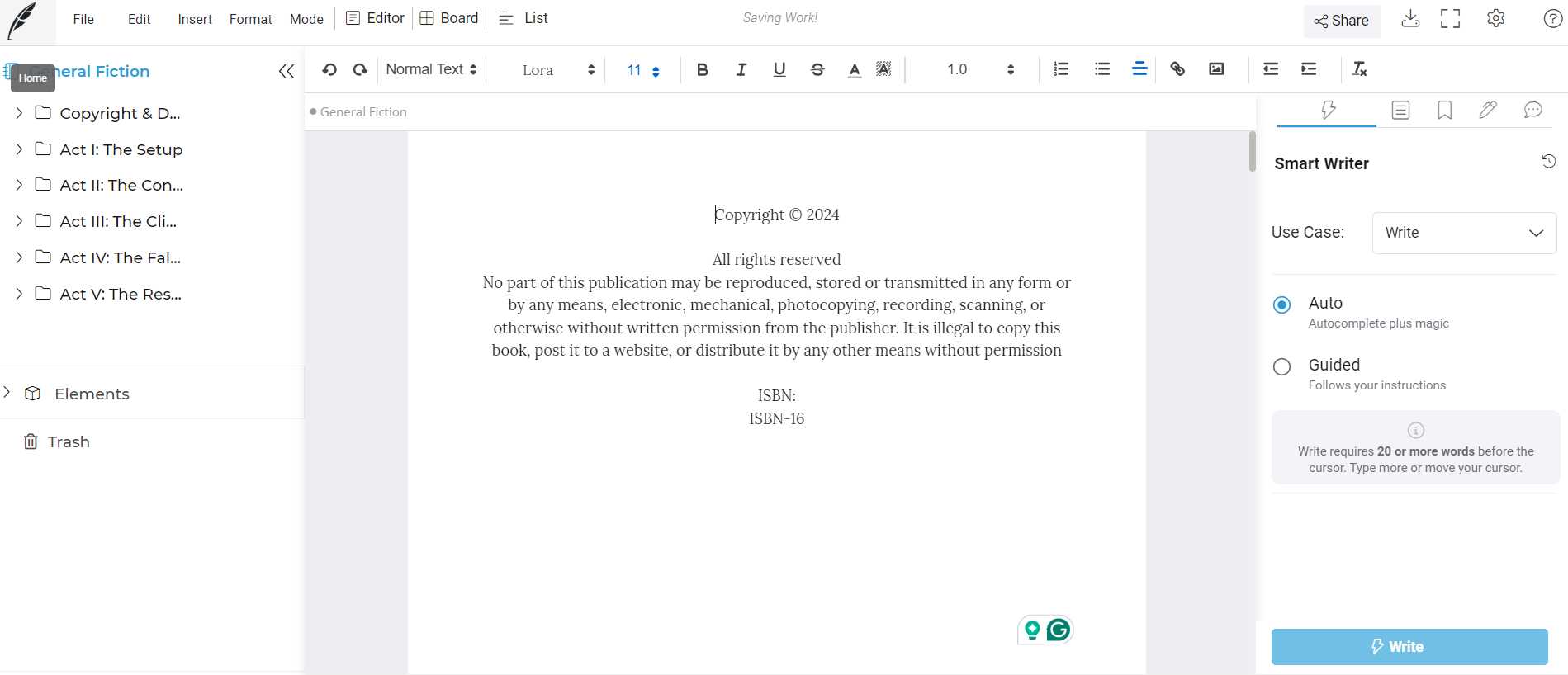Open the Edit menu
Viewport: 1568px width, 675px height.
139,19
